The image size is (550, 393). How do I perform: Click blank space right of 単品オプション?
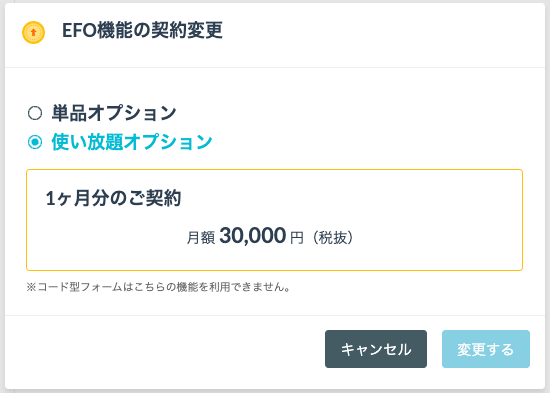[351, 113]
